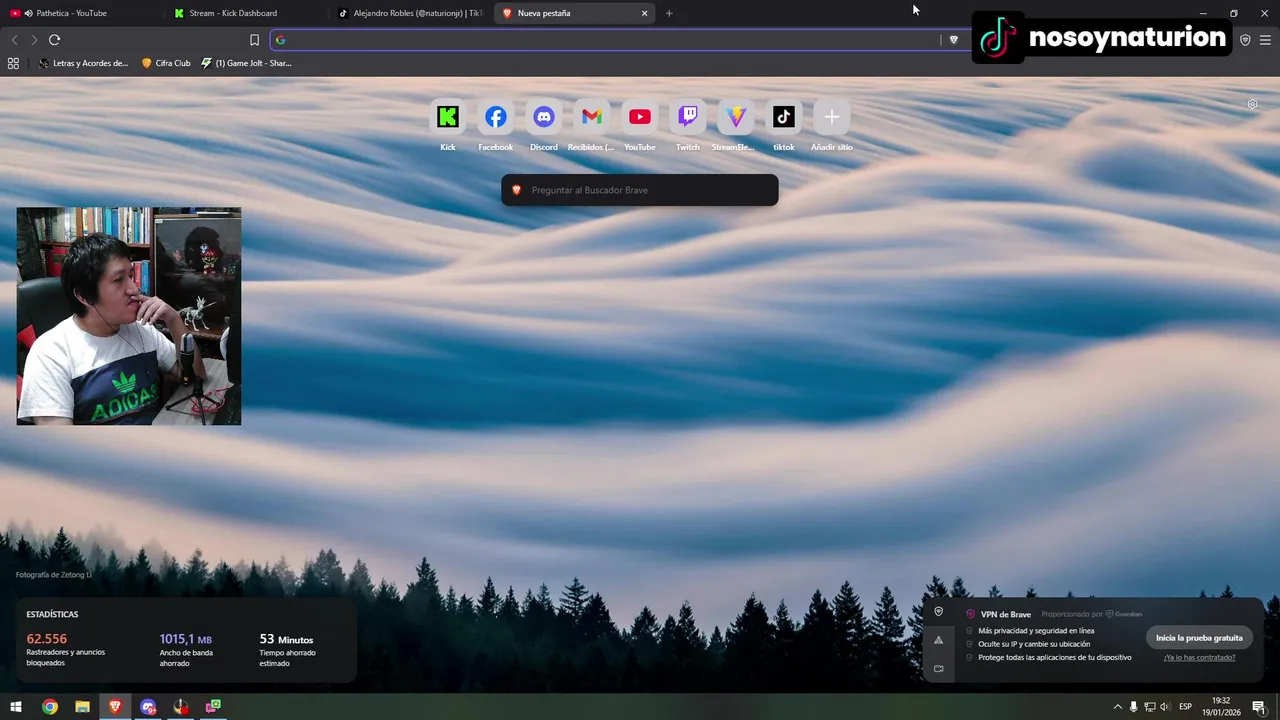Open File Explorer from the taskbar
The width and height of the screenshot is (1280, 720).
tap(82, 707)
